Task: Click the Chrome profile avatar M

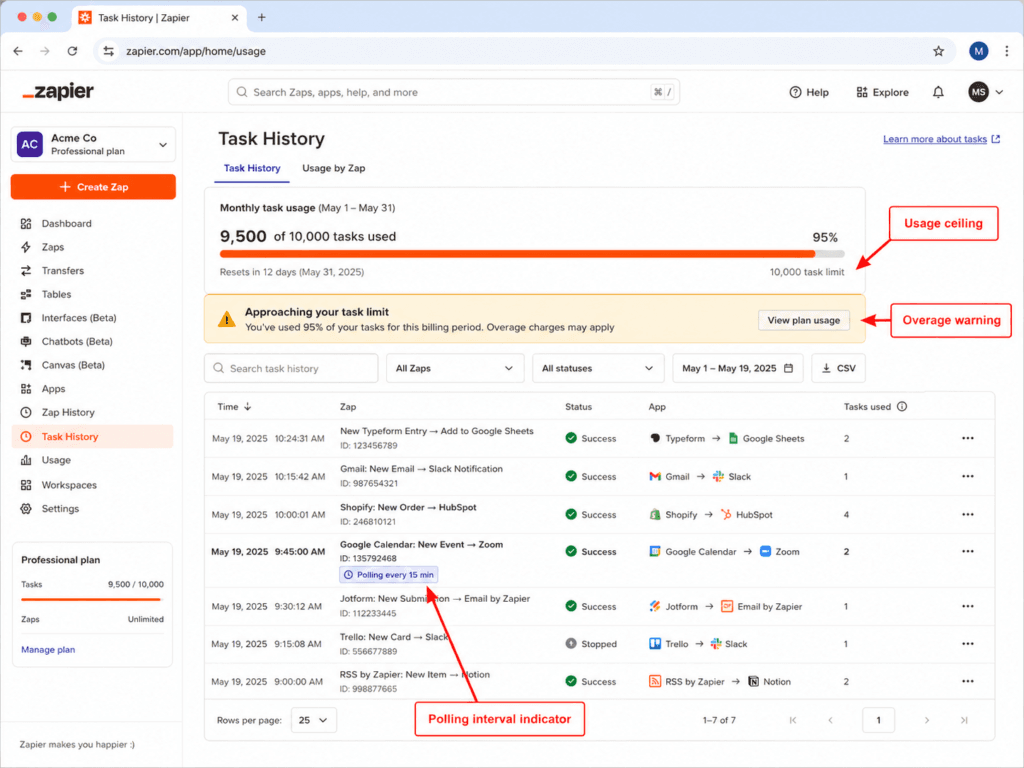Action: [978, 51]
